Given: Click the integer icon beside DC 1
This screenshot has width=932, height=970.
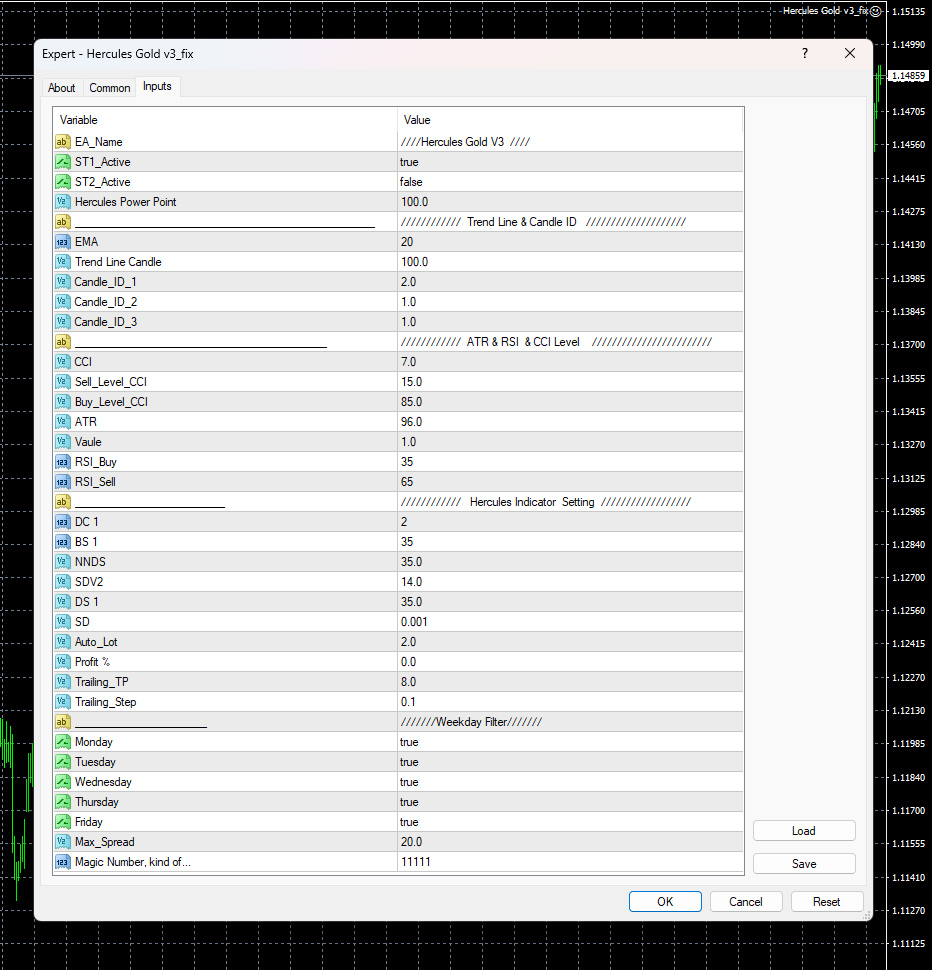Looking at the screenshot, I should point(62,522).
